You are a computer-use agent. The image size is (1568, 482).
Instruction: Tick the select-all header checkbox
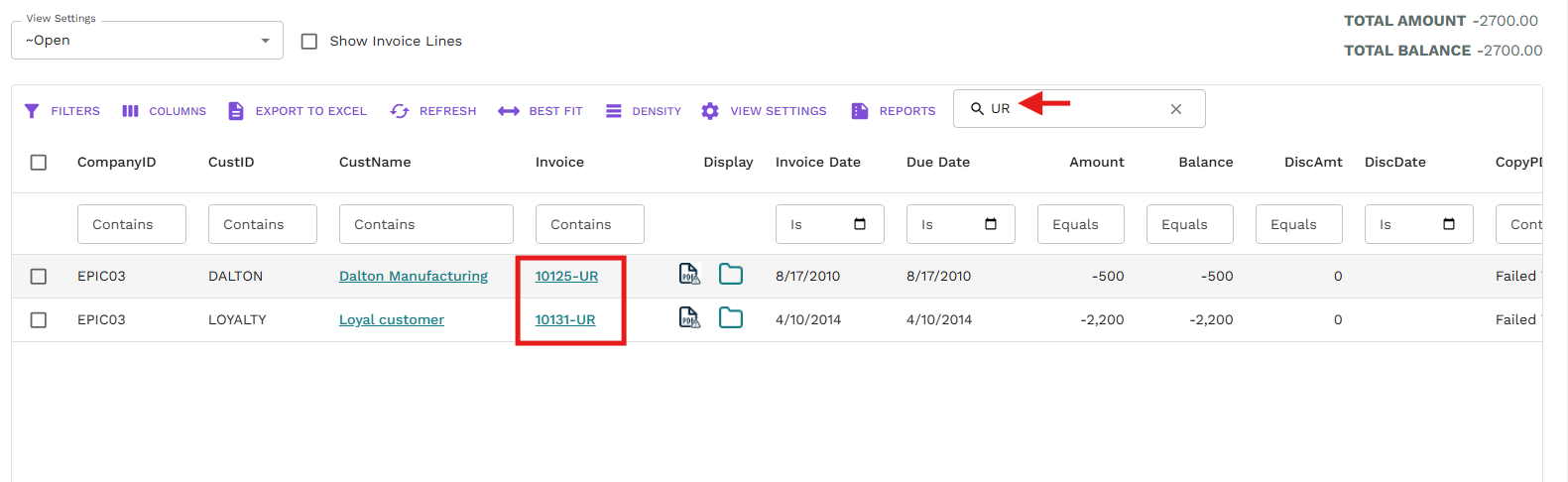39,163
